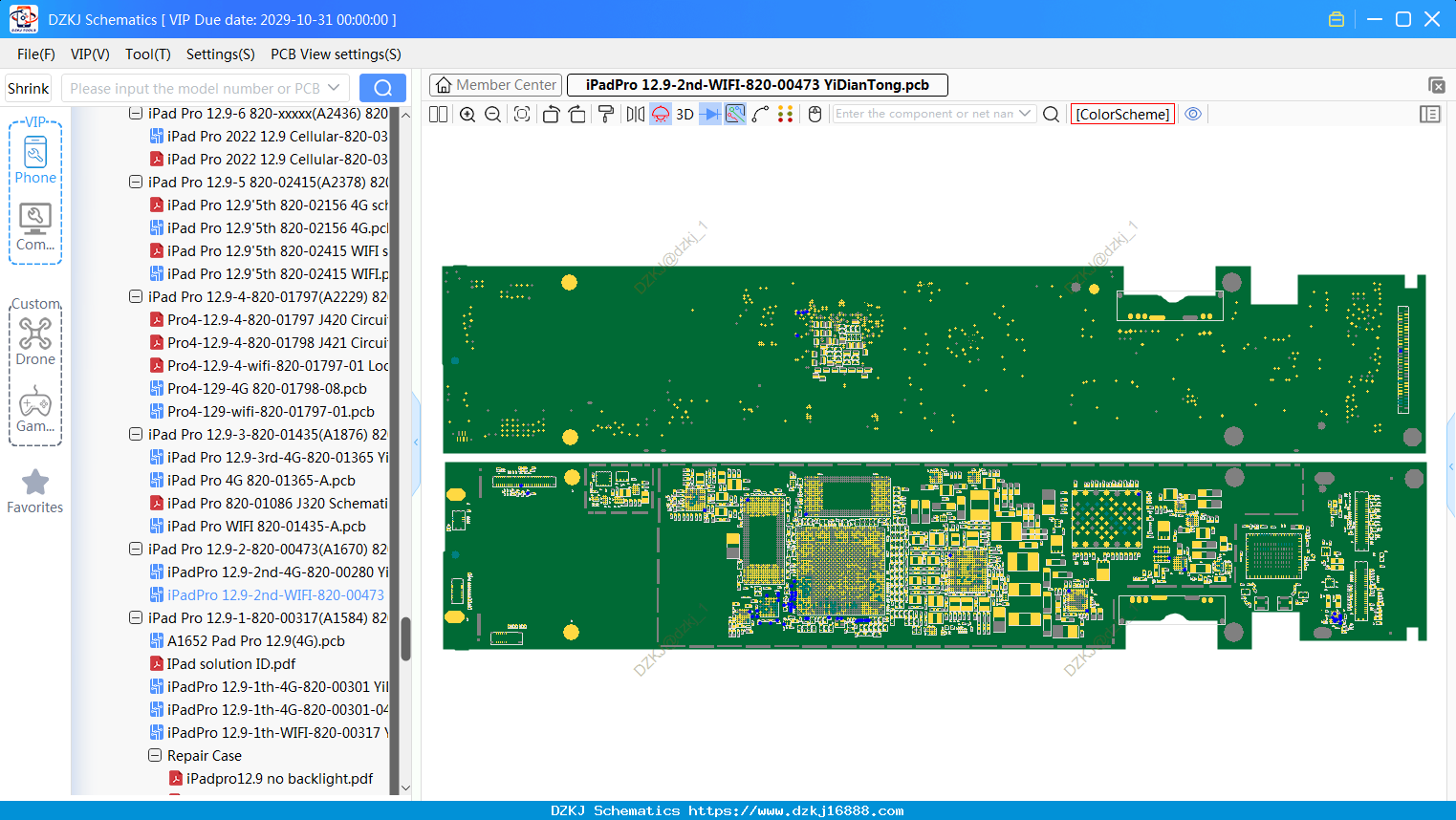Viewport: 1456px width, 820px height.
Task: Collapse the iPad Pro 12.9-6 820-xxxxx(A2436) node
Action: pyautogui.click(x=136, y=114)
